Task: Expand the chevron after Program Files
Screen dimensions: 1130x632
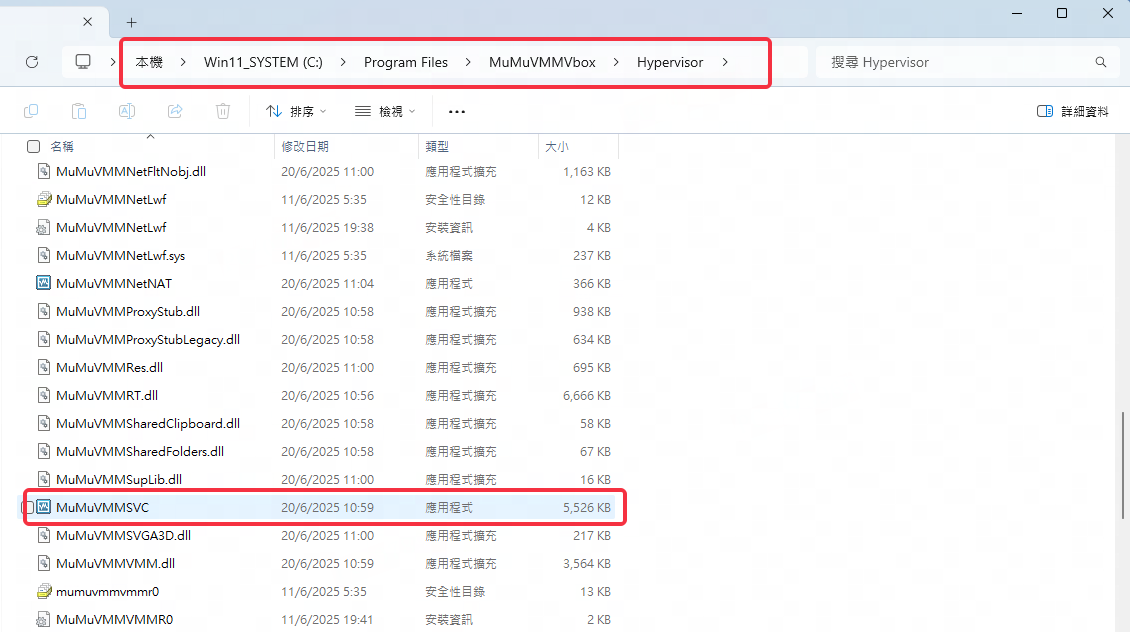Action: tap(468, 62)
